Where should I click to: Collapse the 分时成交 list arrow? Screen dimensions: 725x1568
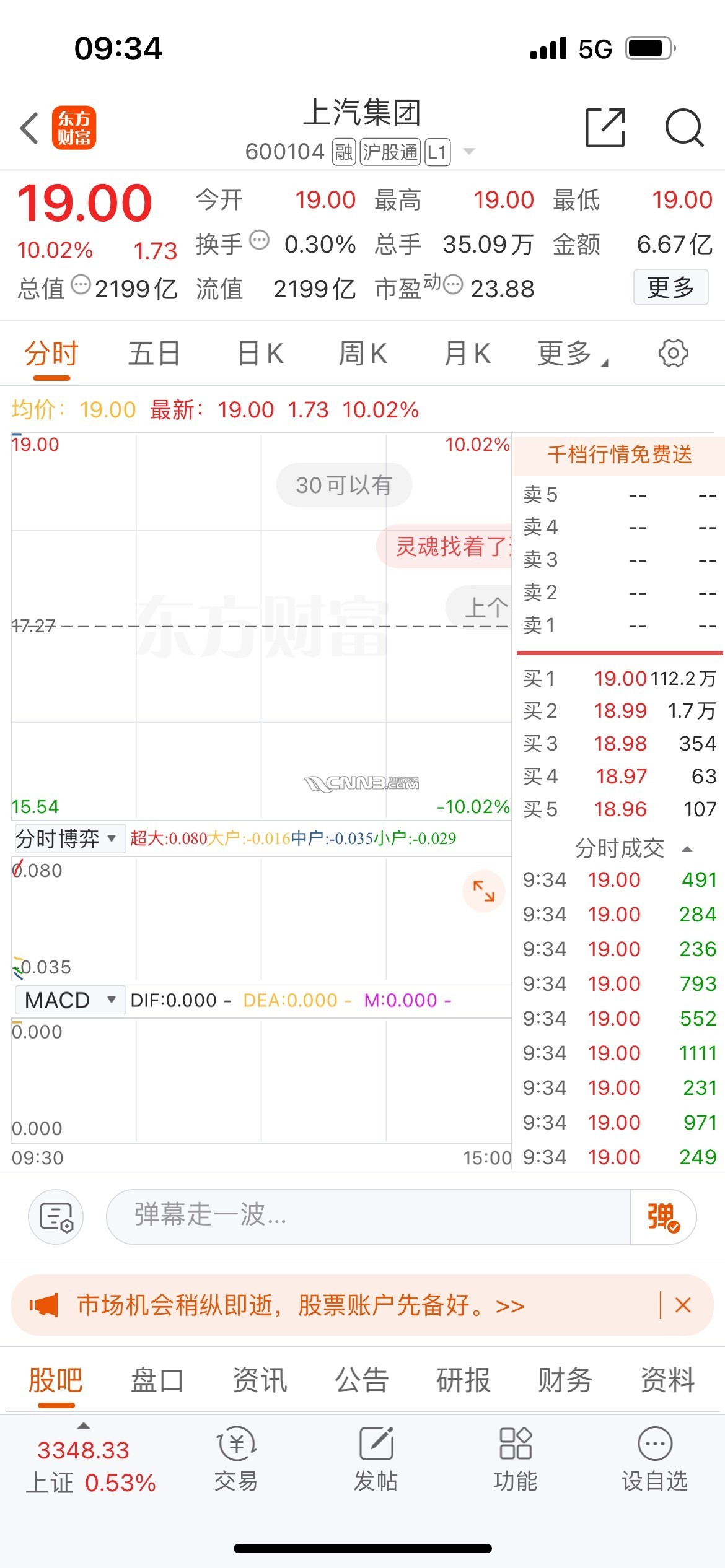point(687,848)
